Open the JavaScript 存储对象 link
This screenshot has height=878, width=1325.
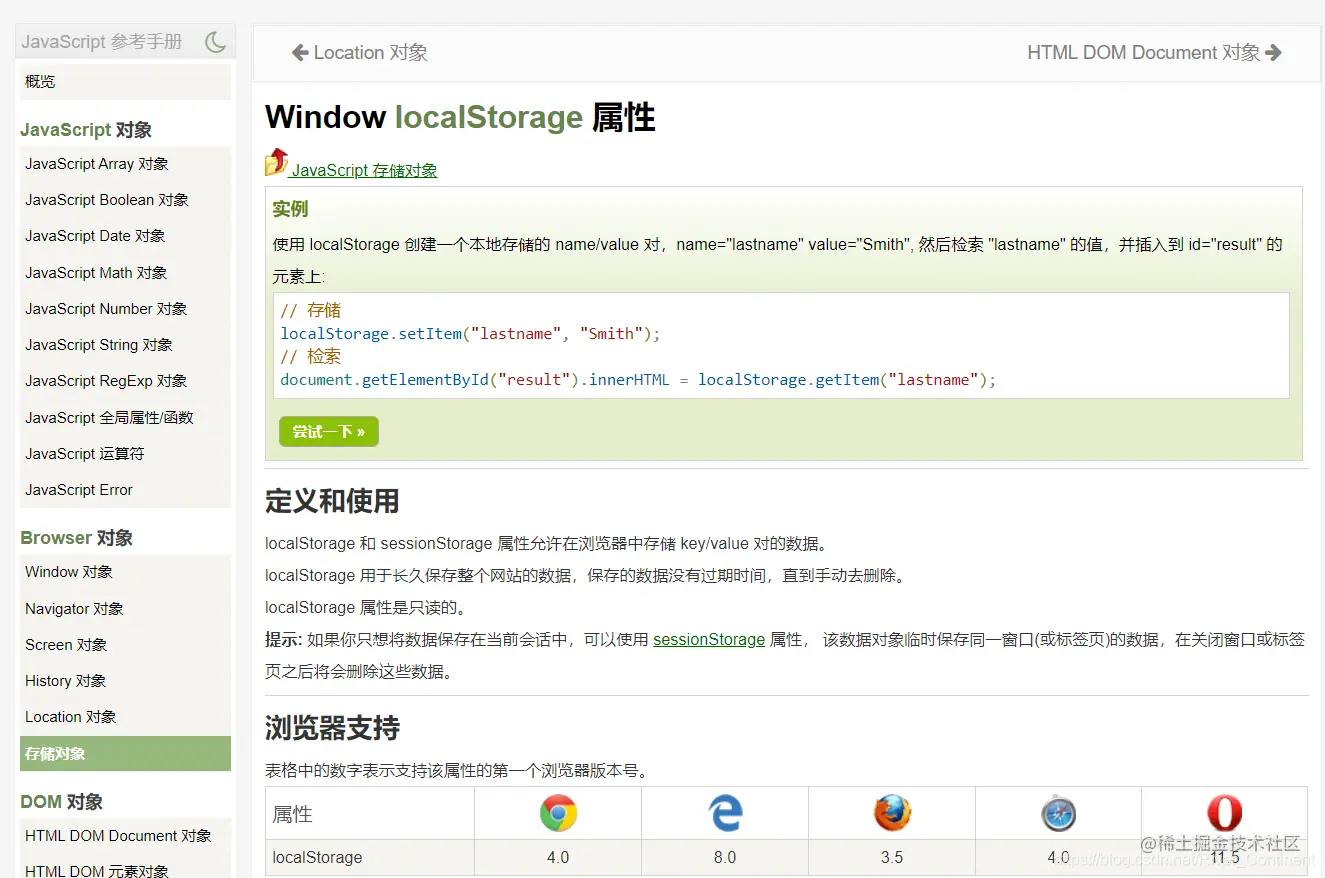point(364,171)
